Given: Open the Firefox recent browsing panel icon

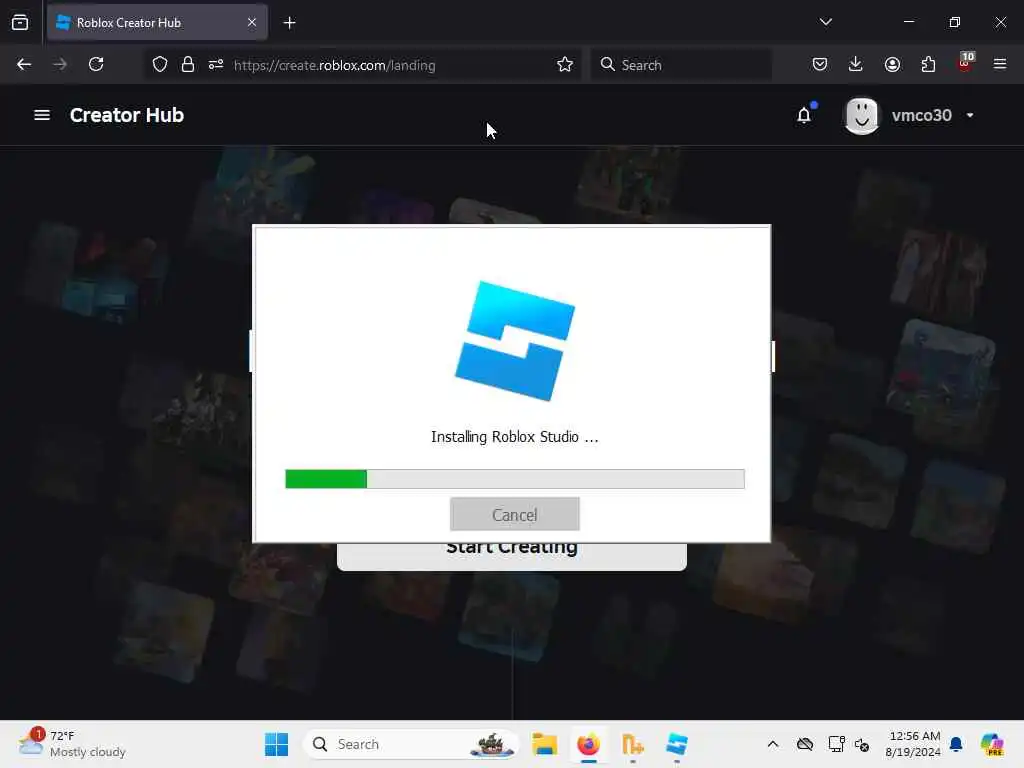Looking at the screenshot, I should 20,22.
